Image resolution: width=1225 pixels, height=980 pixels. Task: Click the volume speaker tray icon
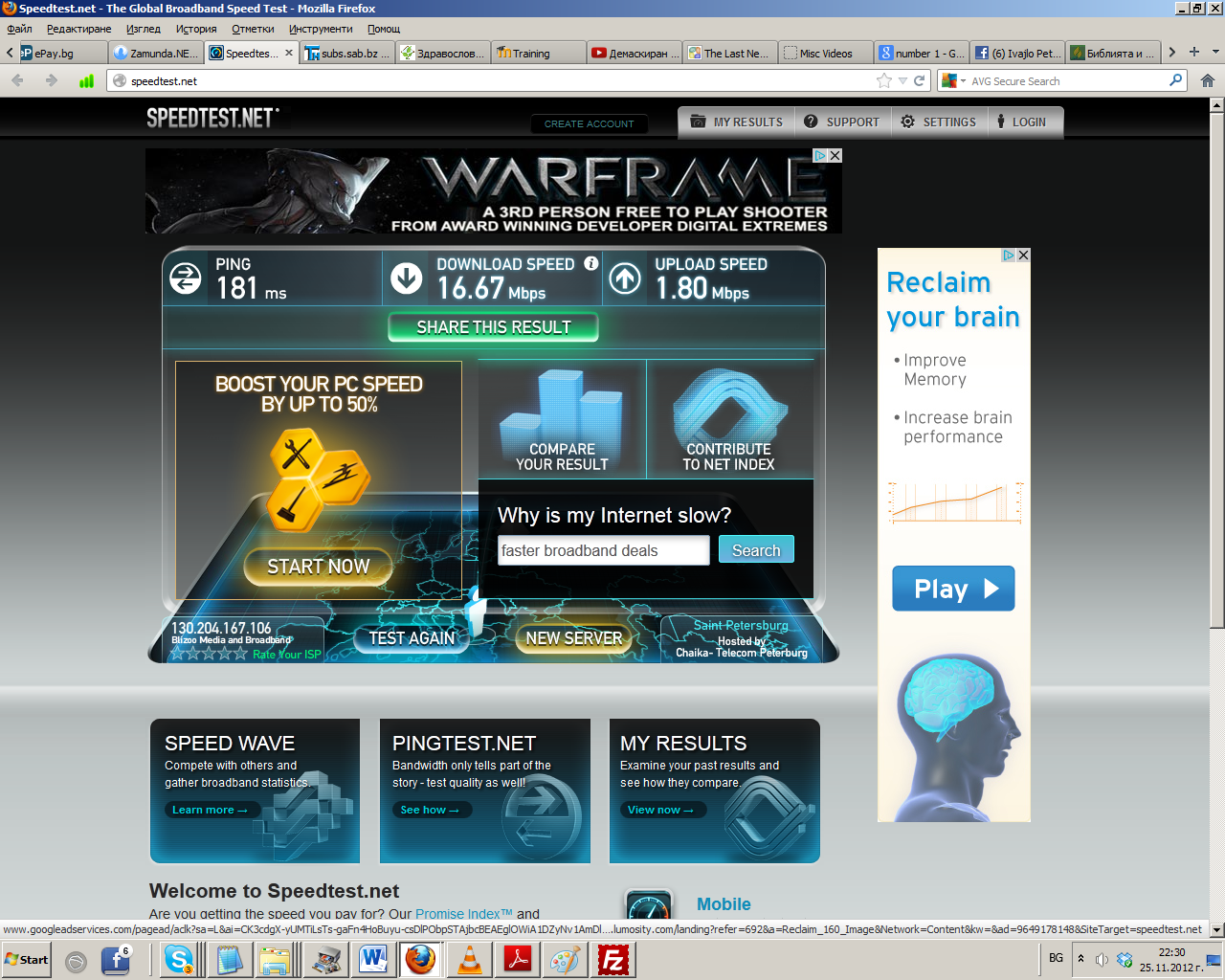[x=1102, y=959]
